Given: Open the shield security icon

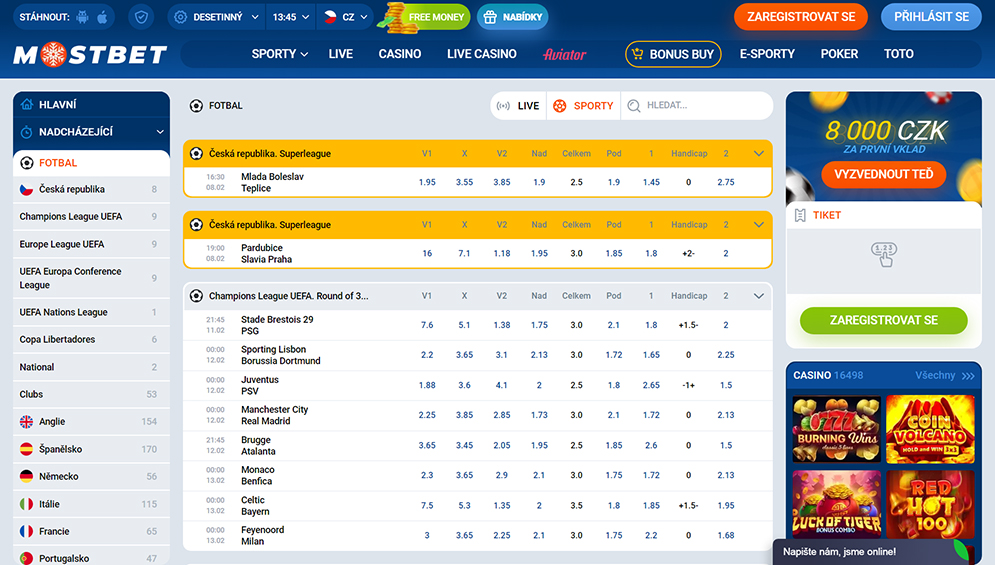Looking at the screenshot, I should pyautogui.click(x=142, y=17).
